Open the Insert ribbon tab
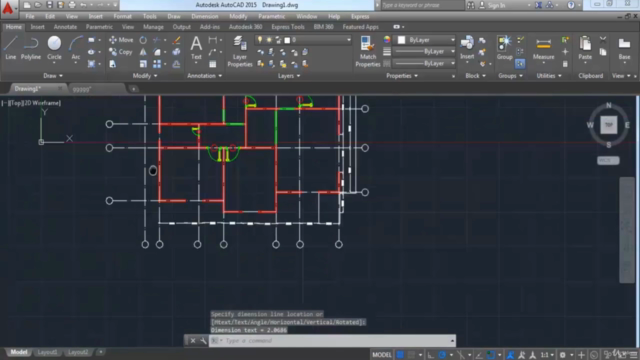The width and height of the screenshot is (640, 360). pos(38,27)
